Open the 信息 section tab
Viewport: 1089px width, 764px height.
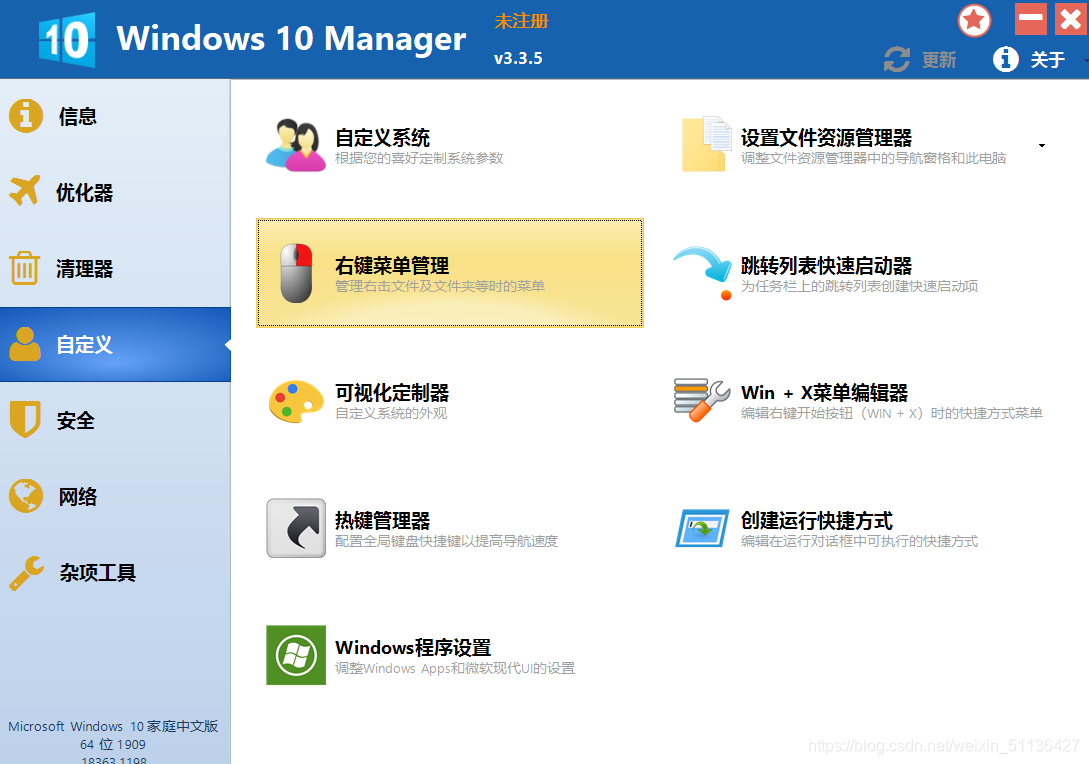pyautogui.click(x=115, y=116)
